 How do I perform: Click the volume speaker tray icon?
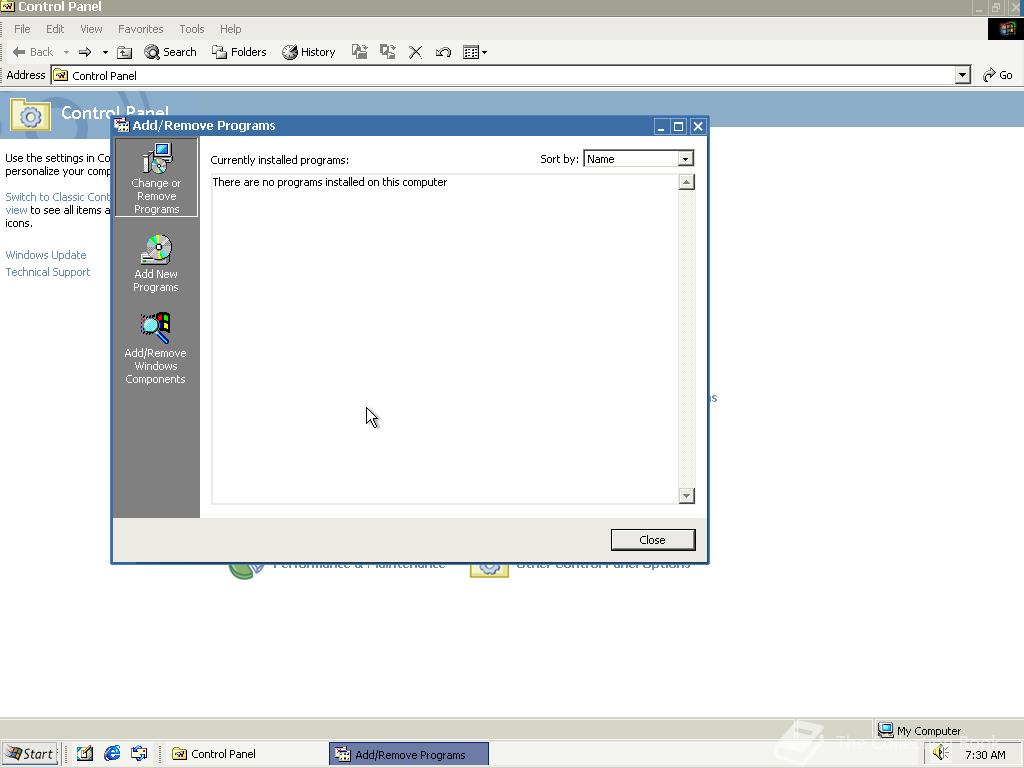click(940, 753)
